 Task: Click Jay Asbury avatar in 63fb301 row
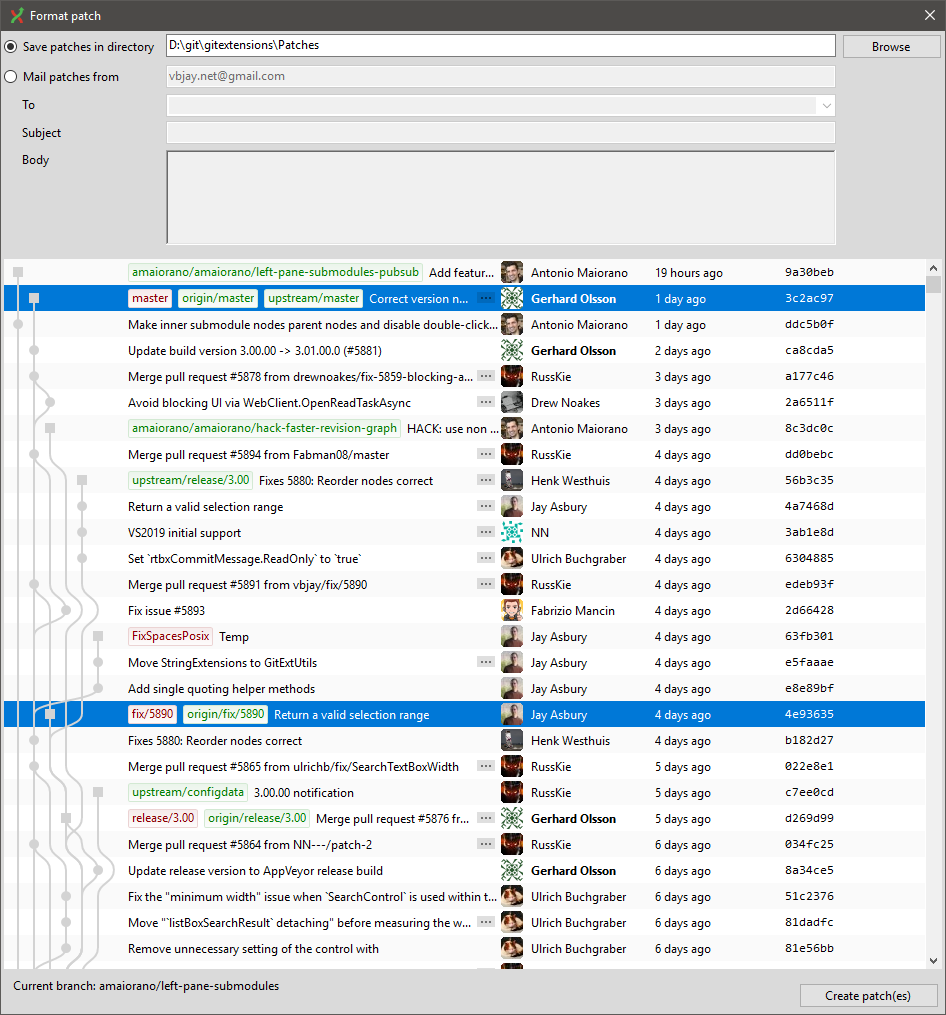(x=512, y=636)
